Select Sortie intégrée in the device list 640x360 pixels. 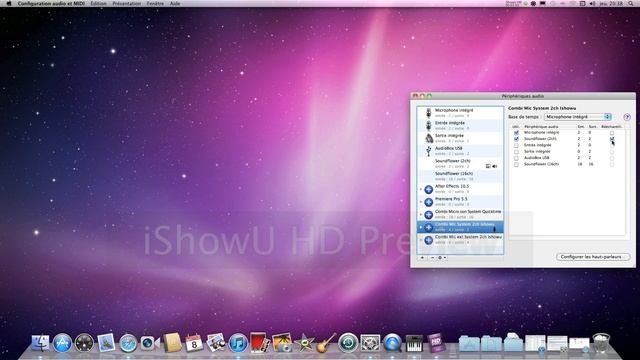click(460, 138)
